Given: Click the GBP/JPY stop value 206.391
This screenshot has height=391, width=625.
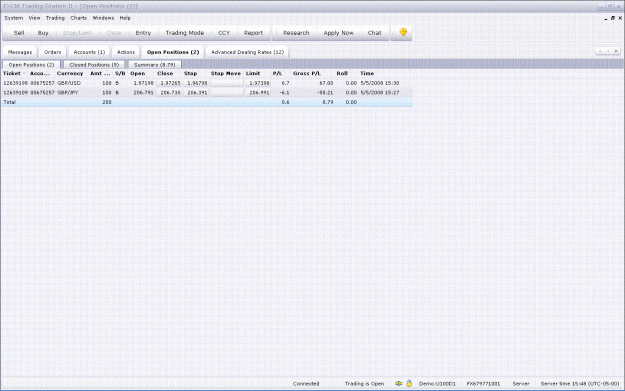Looking at the screenshot, I should click(x=197, y=92).
